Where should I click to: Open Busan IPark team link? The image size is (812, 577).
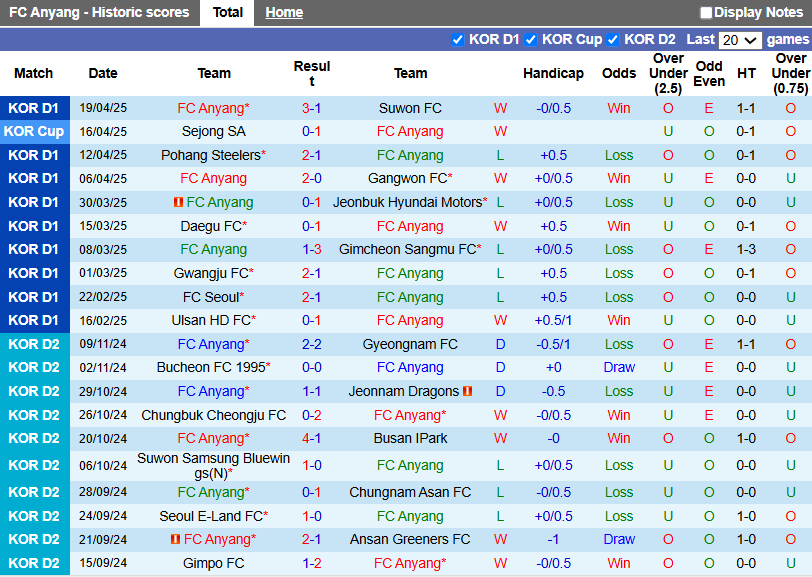[410, 439]
